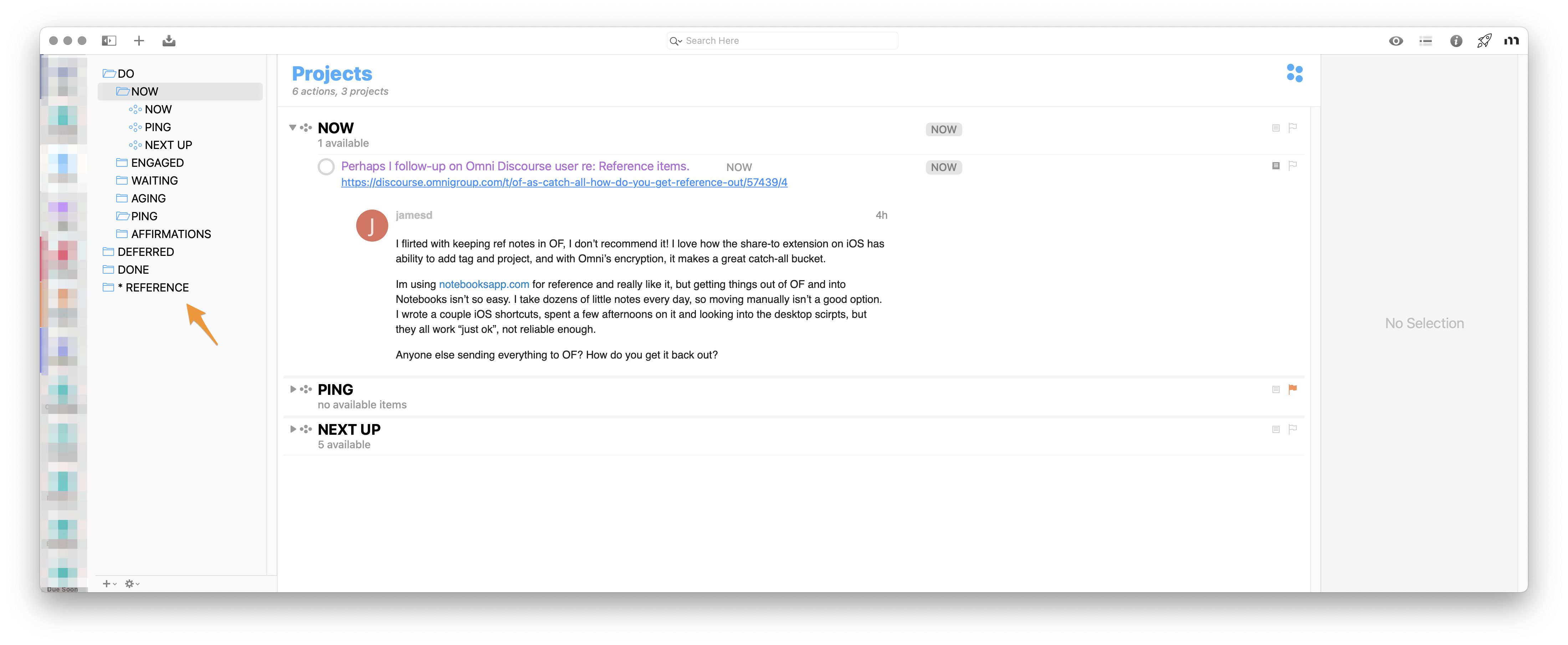Open the sidebar bottom plus add menu
This screenshot has height=645, width=1568.
point(109,584)
